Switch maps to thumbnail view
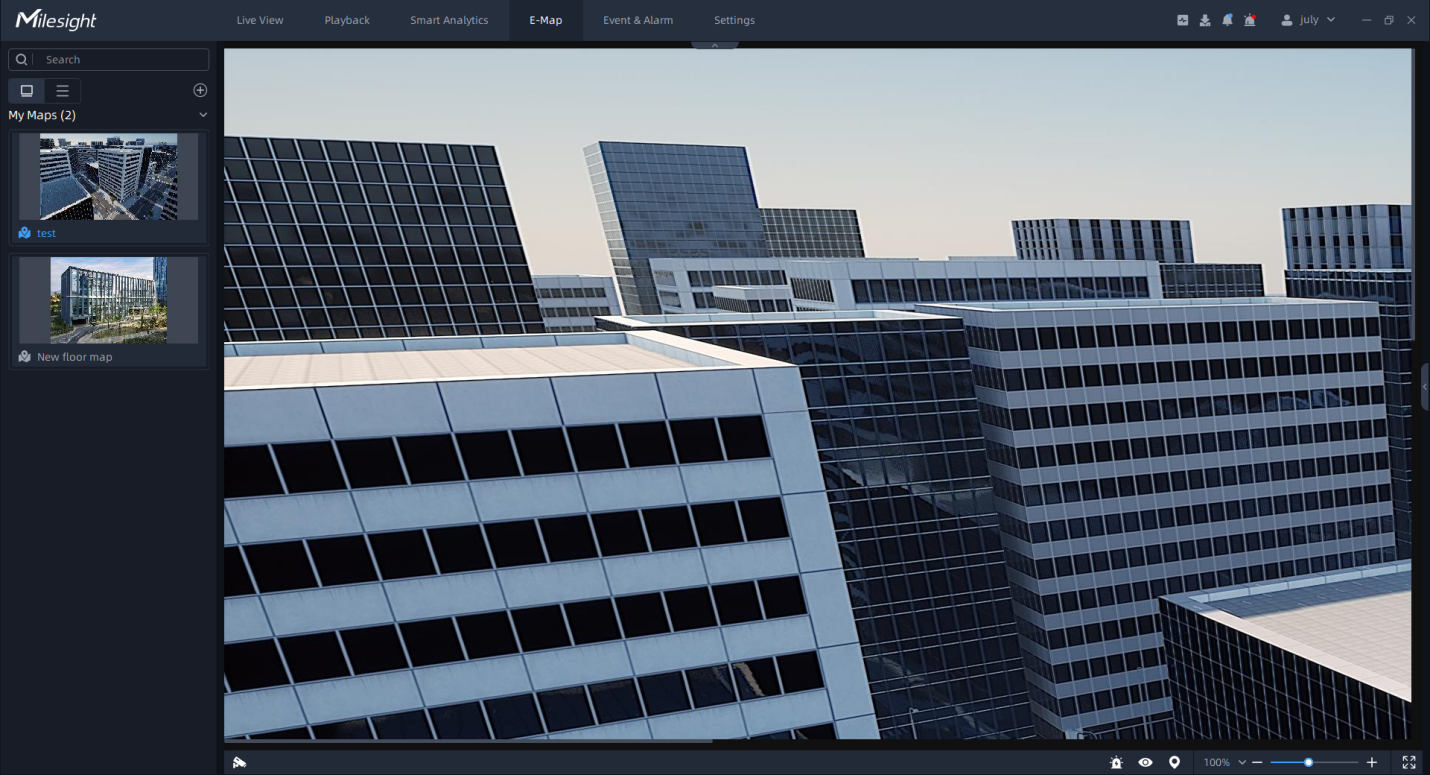The image size is (1430, 775). pos(27,91)
